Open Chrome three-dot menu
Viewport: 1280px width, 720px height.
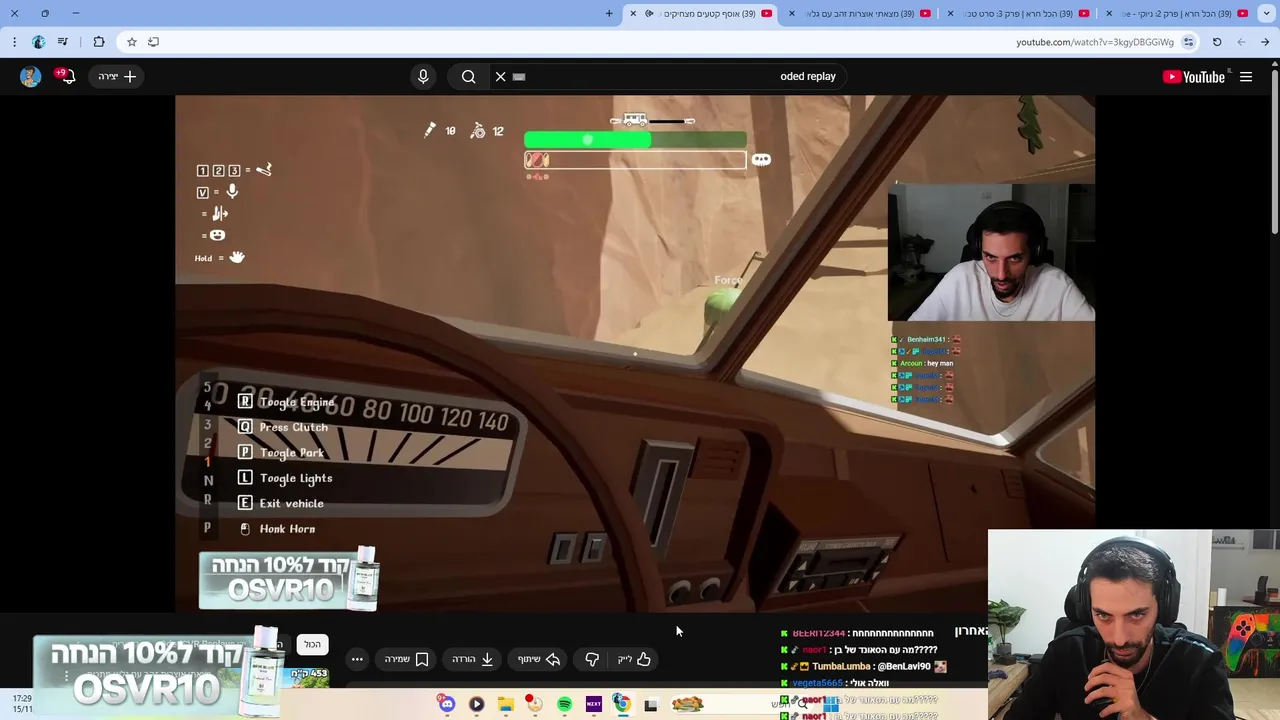coord(14,42)
